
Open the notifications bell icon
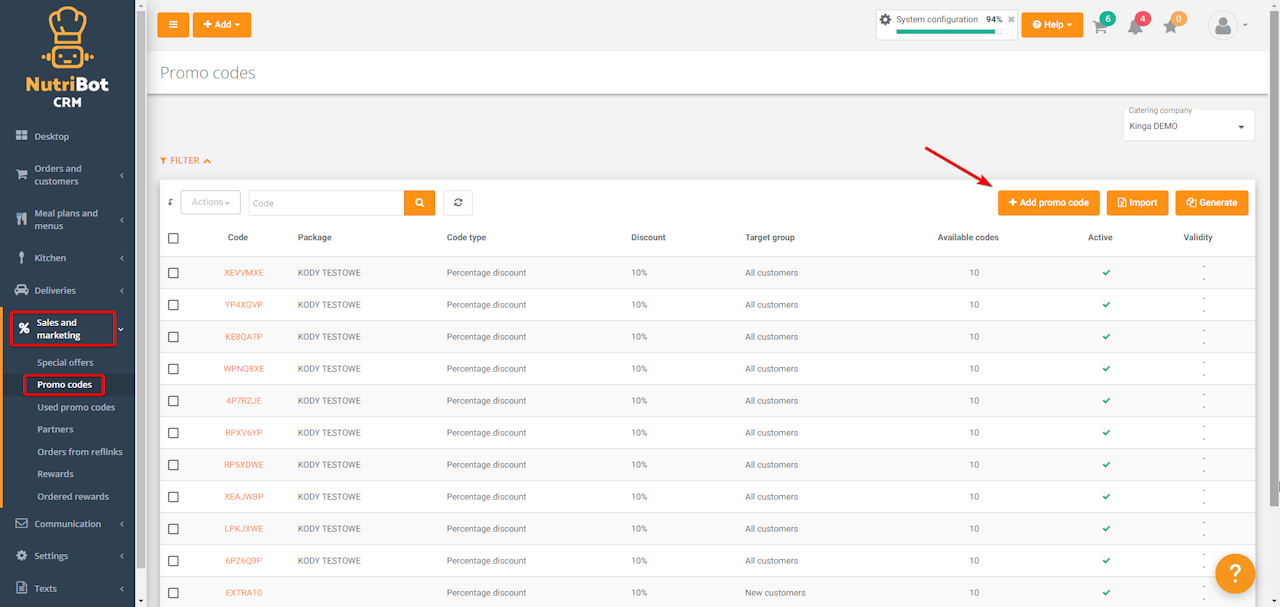click(1135, 26)
